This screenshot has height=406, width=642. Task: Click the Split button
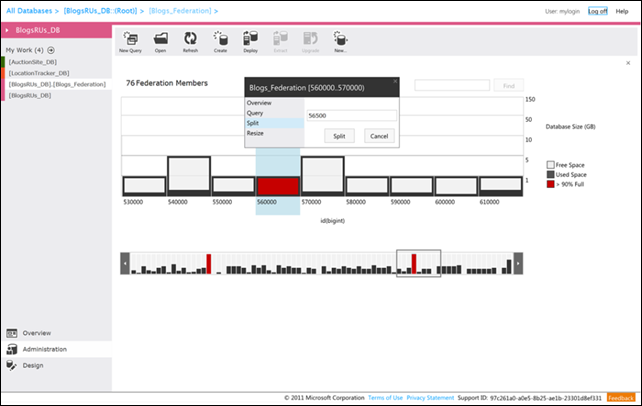[x=339, y=136]
